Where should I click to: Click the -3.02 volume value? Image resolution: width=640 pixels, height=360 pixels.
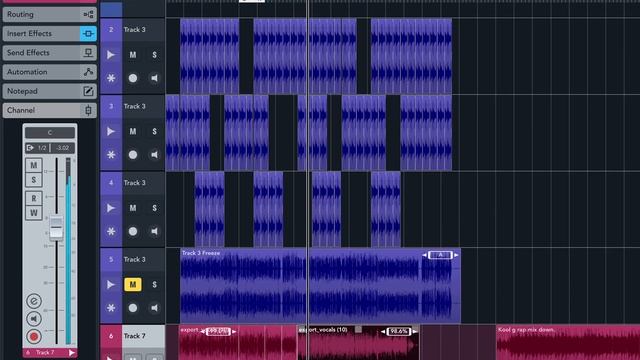click(x=62, y=148)
